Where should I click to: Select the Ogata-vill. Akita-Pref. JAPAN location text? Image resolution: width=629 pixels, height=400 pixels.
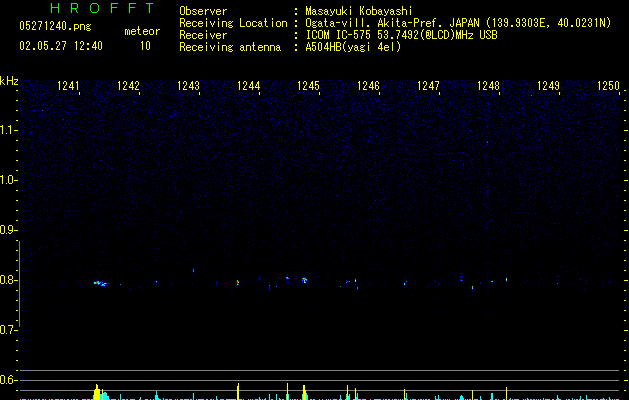(458, 23)
